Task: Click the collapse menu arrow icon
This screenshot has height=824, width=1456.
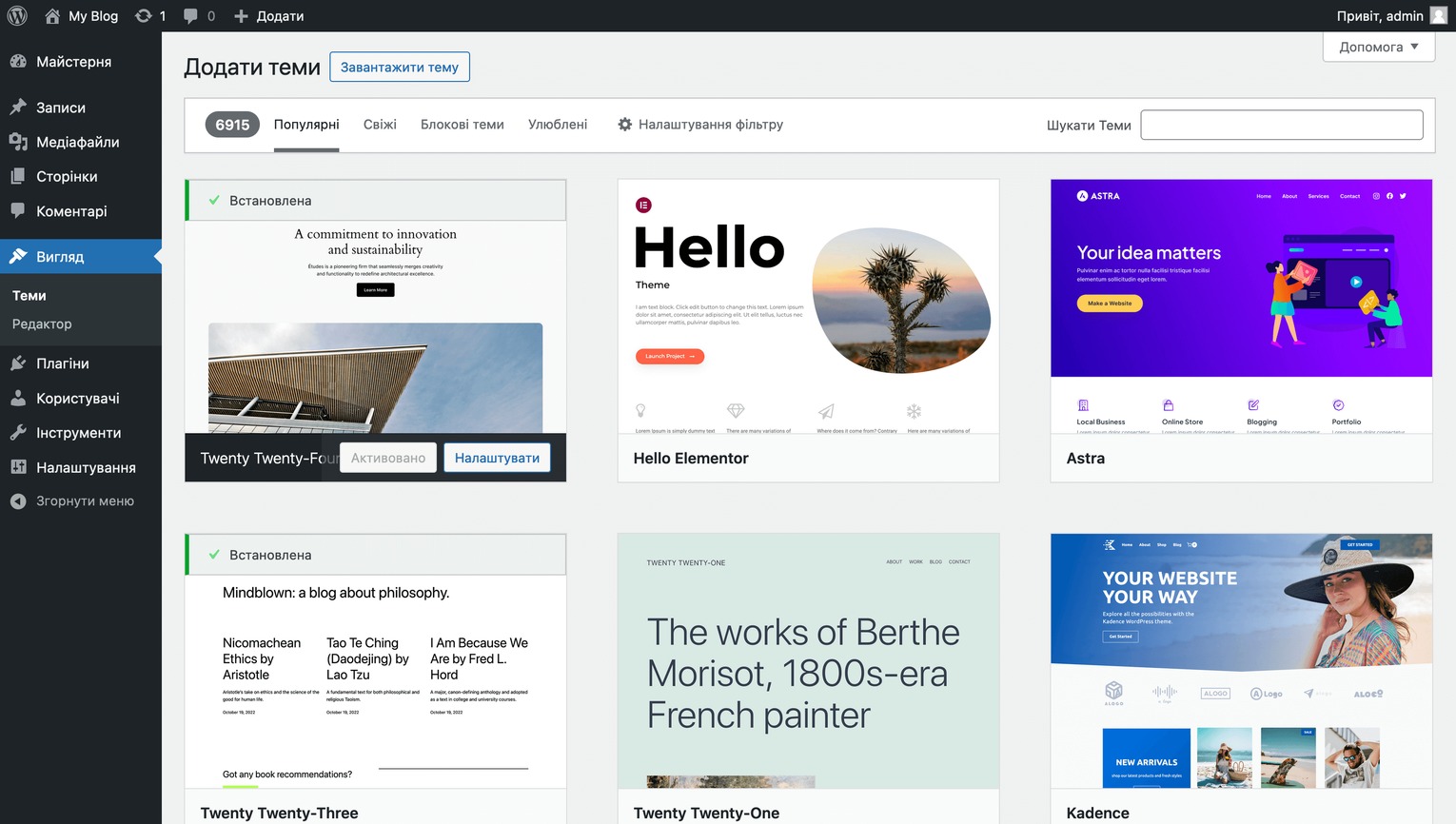Action: point(18,501)
